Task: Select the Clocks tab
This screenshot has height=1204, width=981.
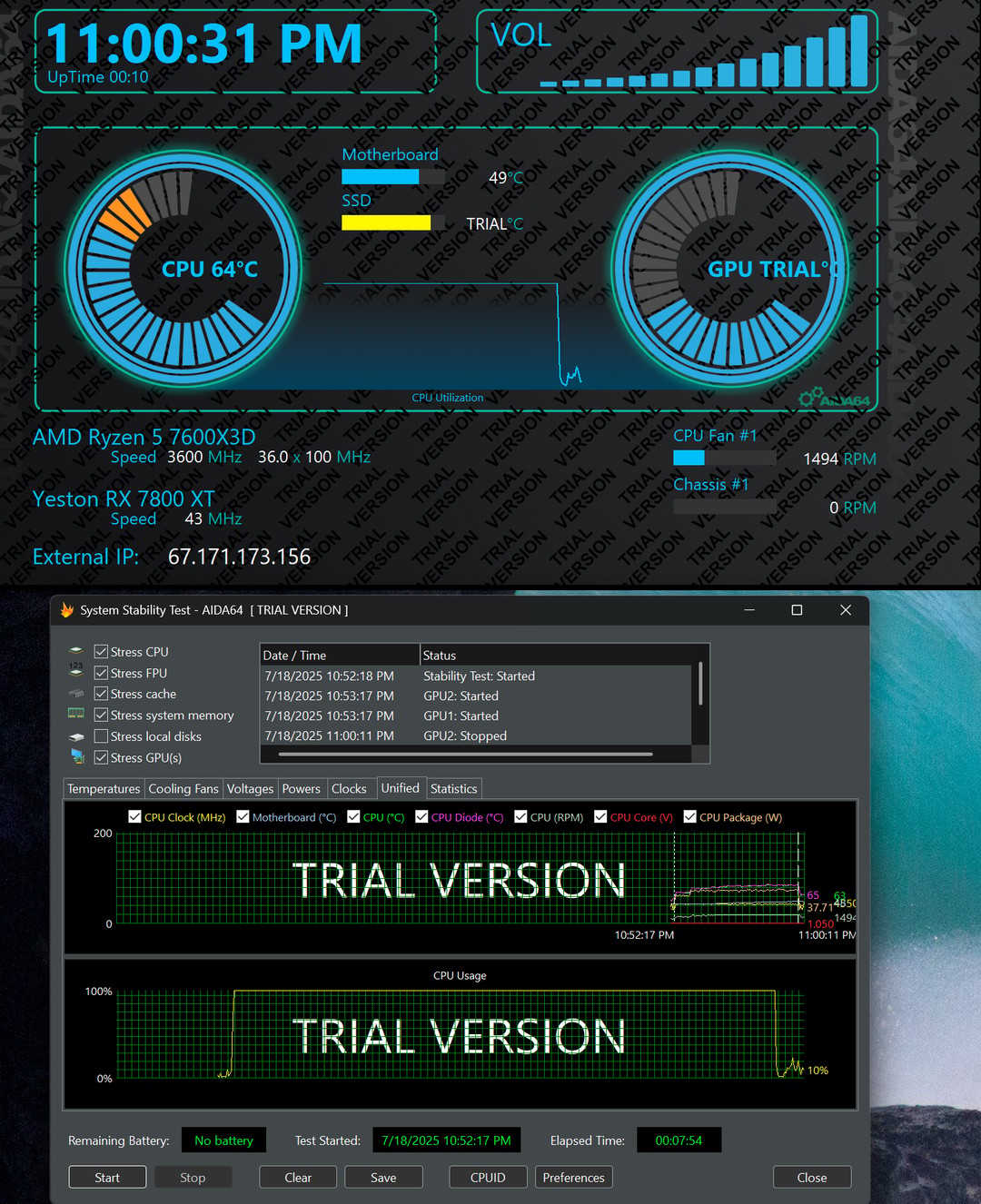Action: pos(349,789)
